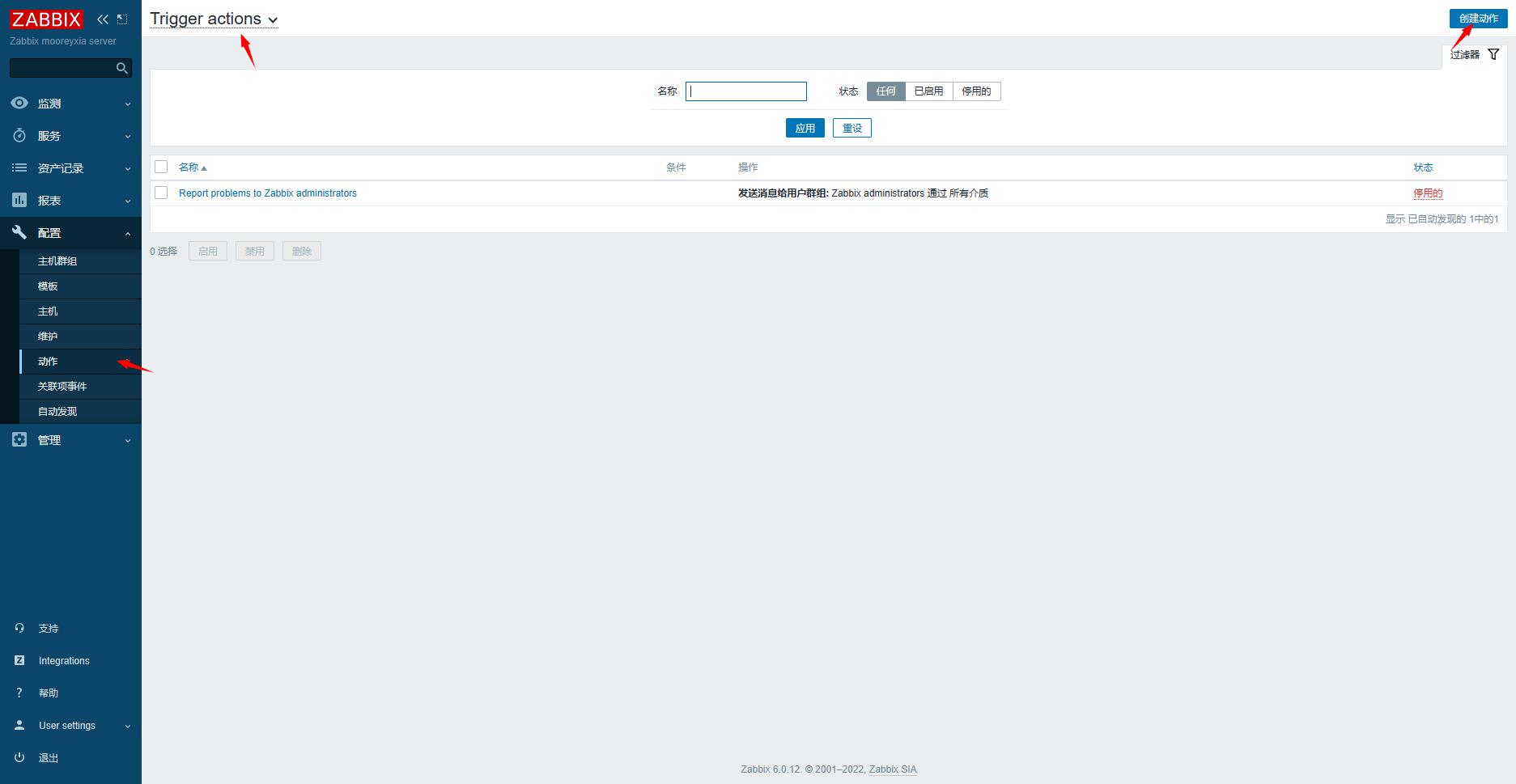
Task: Tick the select-all checkbox in table header
Action: coord(161,167)
